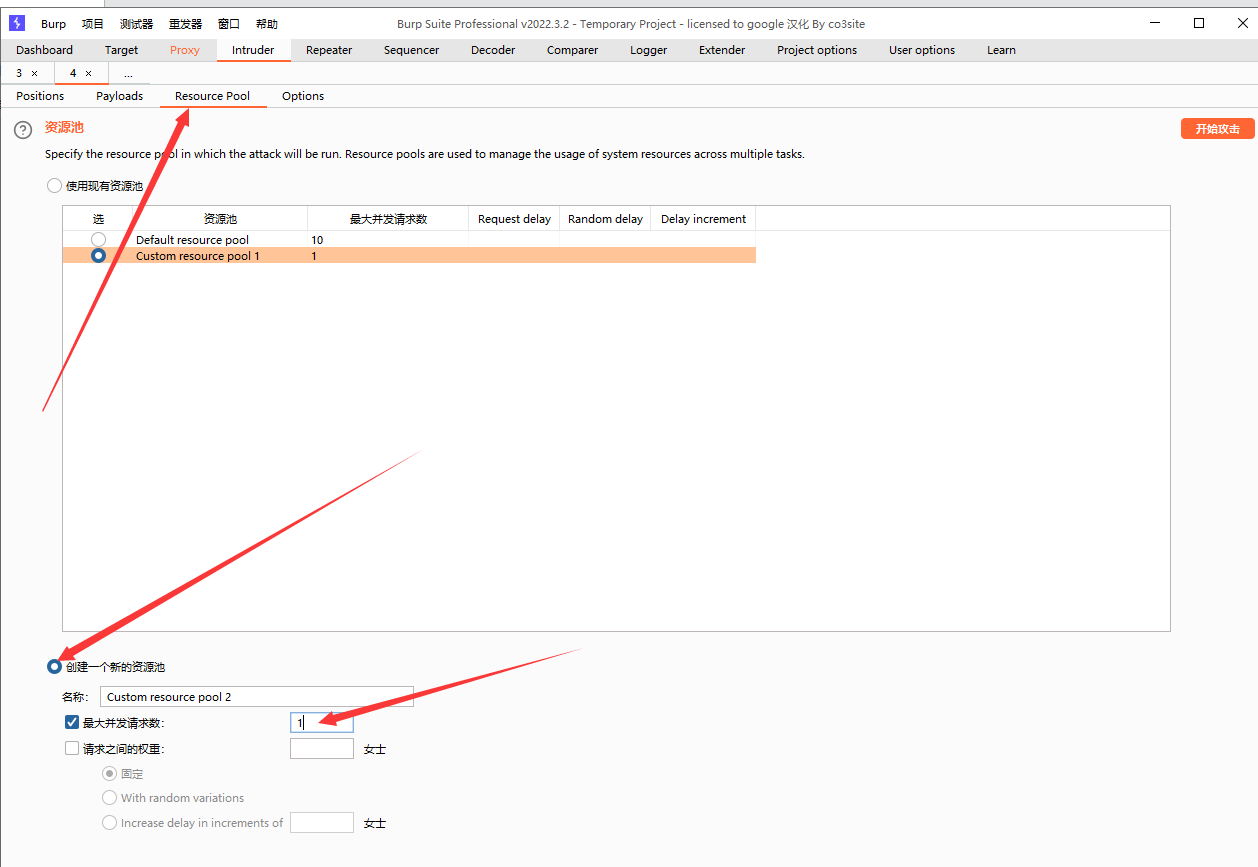Click the Delay increment column header
Screen dimensions: 1258x867
tap(703, 219)
